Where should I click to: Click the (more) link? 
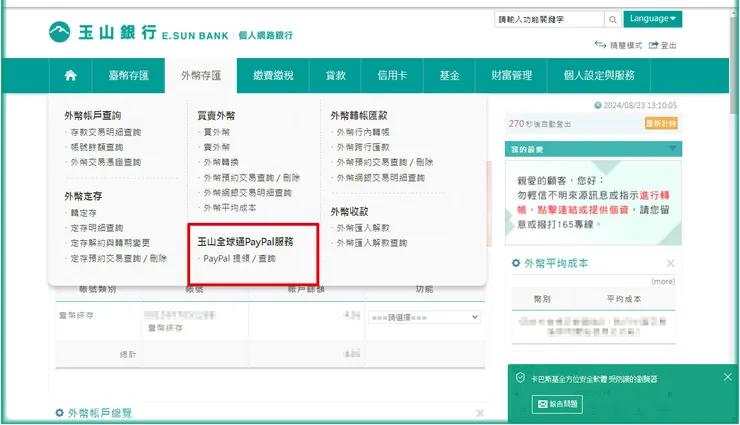(x=663, y=281)
